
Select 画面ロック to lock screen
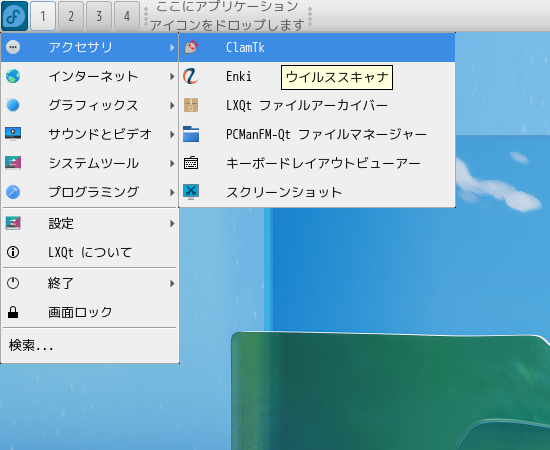[x=90, y=312]
